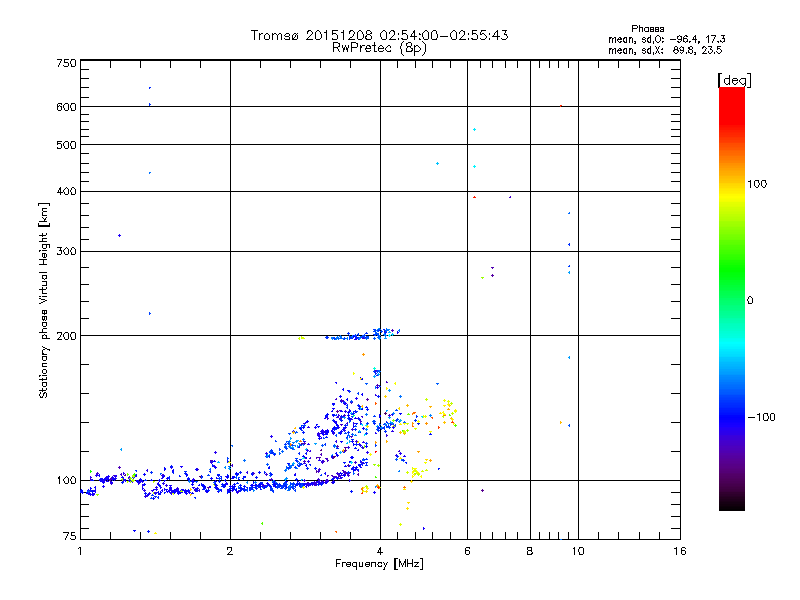Click the cyan data point near 540 km
The height and width of the screenshot is (600, 800).
coord(474,130)
